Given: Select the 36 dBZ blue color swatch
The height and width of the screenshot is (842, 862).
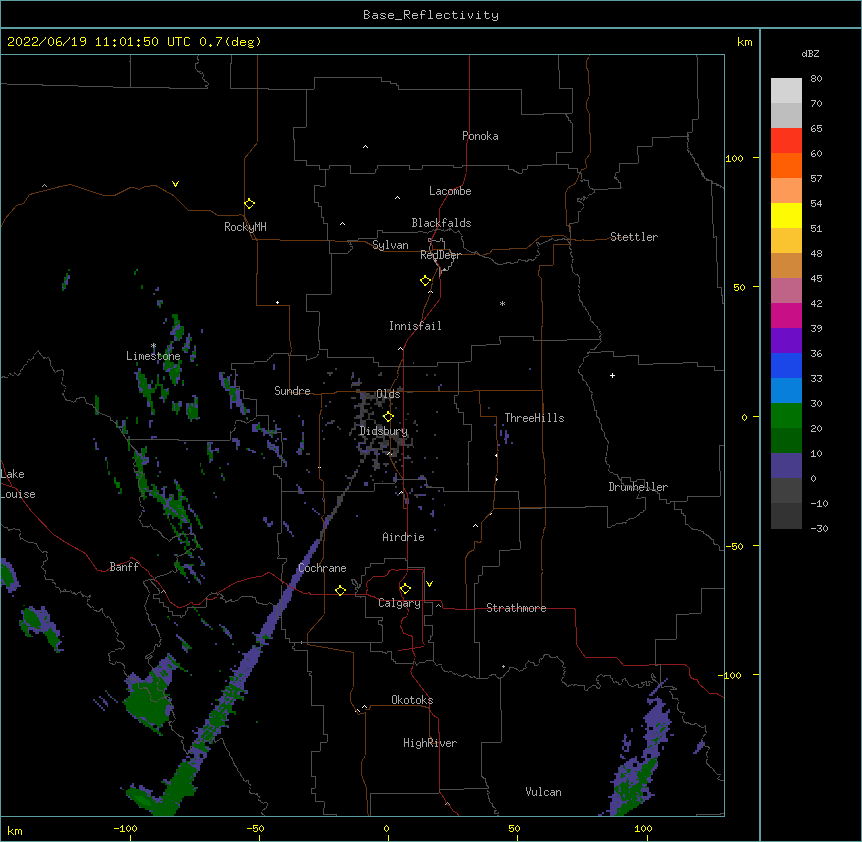Looking at the screenshot, I should [x=786, y=365].
